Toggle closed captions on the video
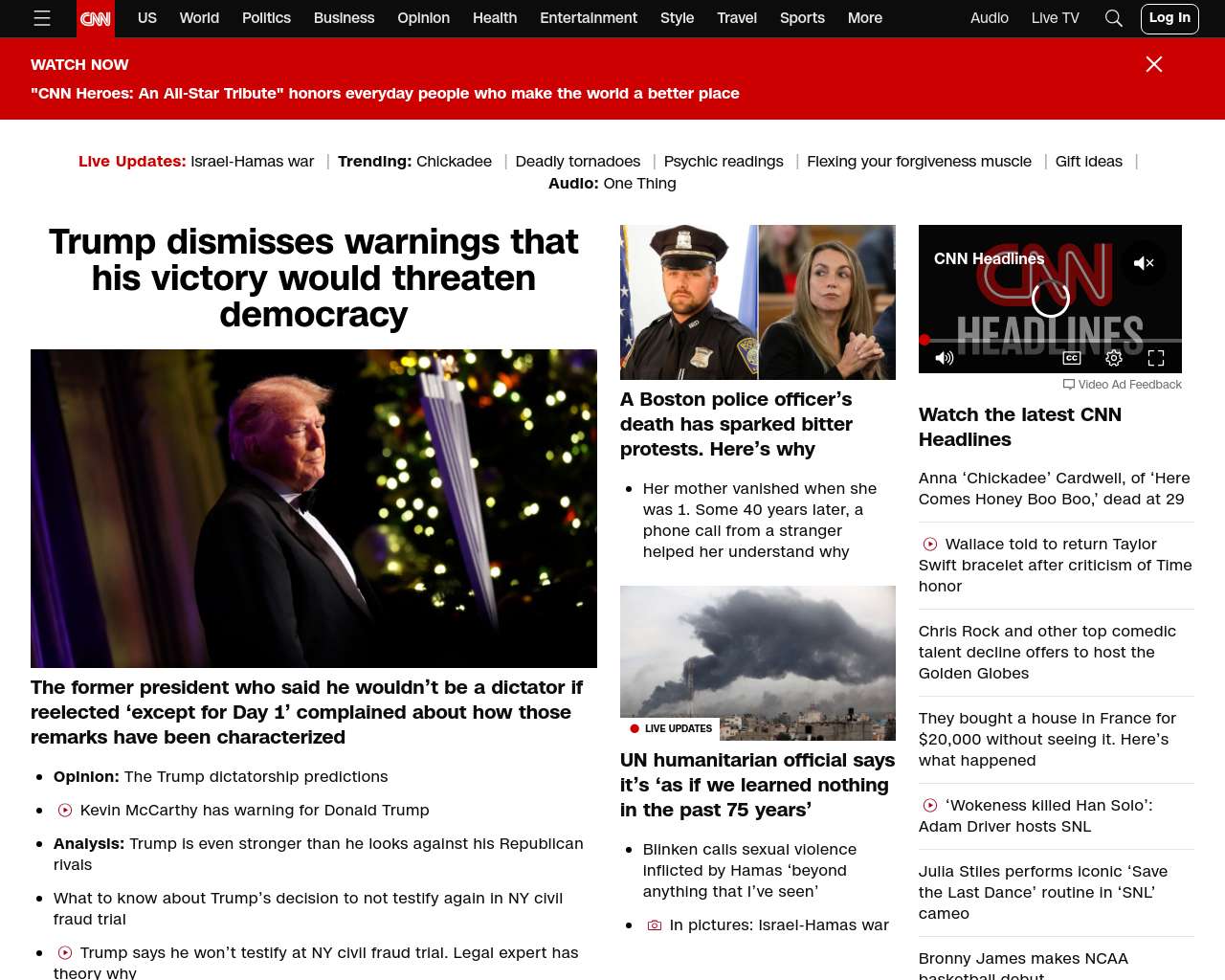This screenshot has height=980, width=1225. 1072,358
